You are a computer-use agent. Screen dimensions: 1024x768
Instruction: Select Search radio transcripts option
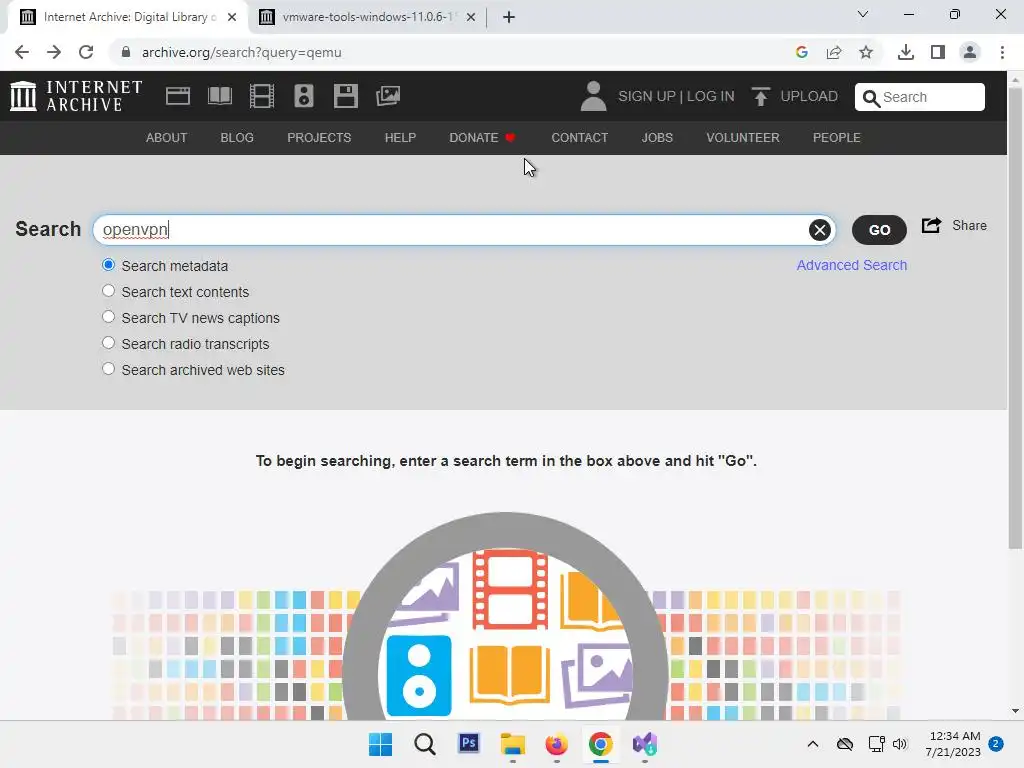click(108, 344)
